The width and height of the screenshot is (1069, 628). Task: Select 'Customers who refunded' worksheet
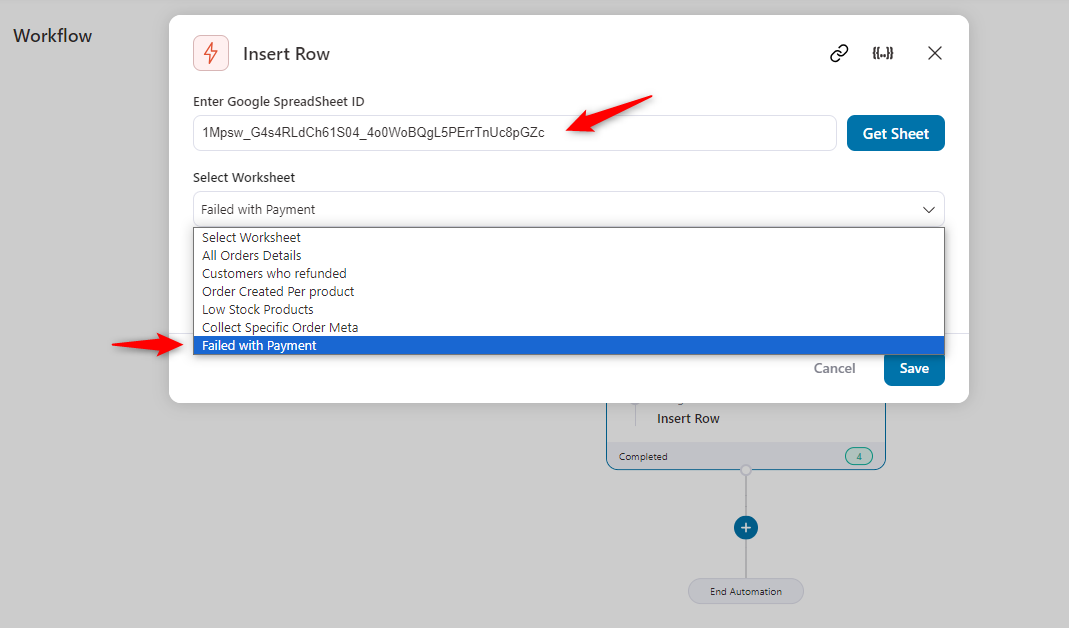coord(569,273)
